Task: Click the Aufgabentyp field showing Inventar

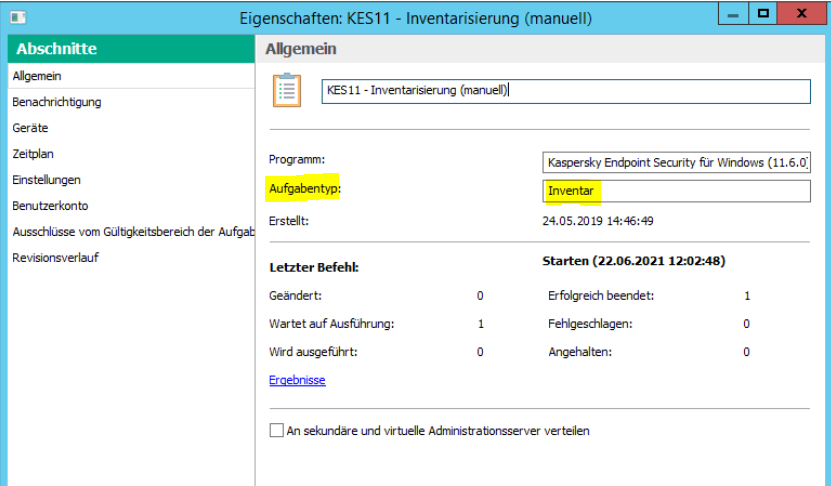Action: 676,191
